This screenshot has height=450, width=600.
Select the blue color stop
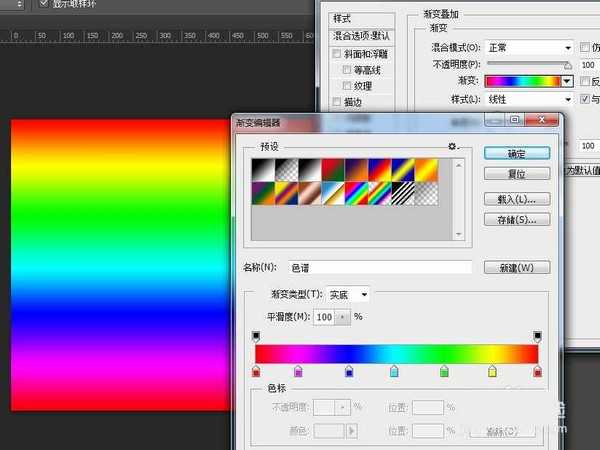click(349, 372)
